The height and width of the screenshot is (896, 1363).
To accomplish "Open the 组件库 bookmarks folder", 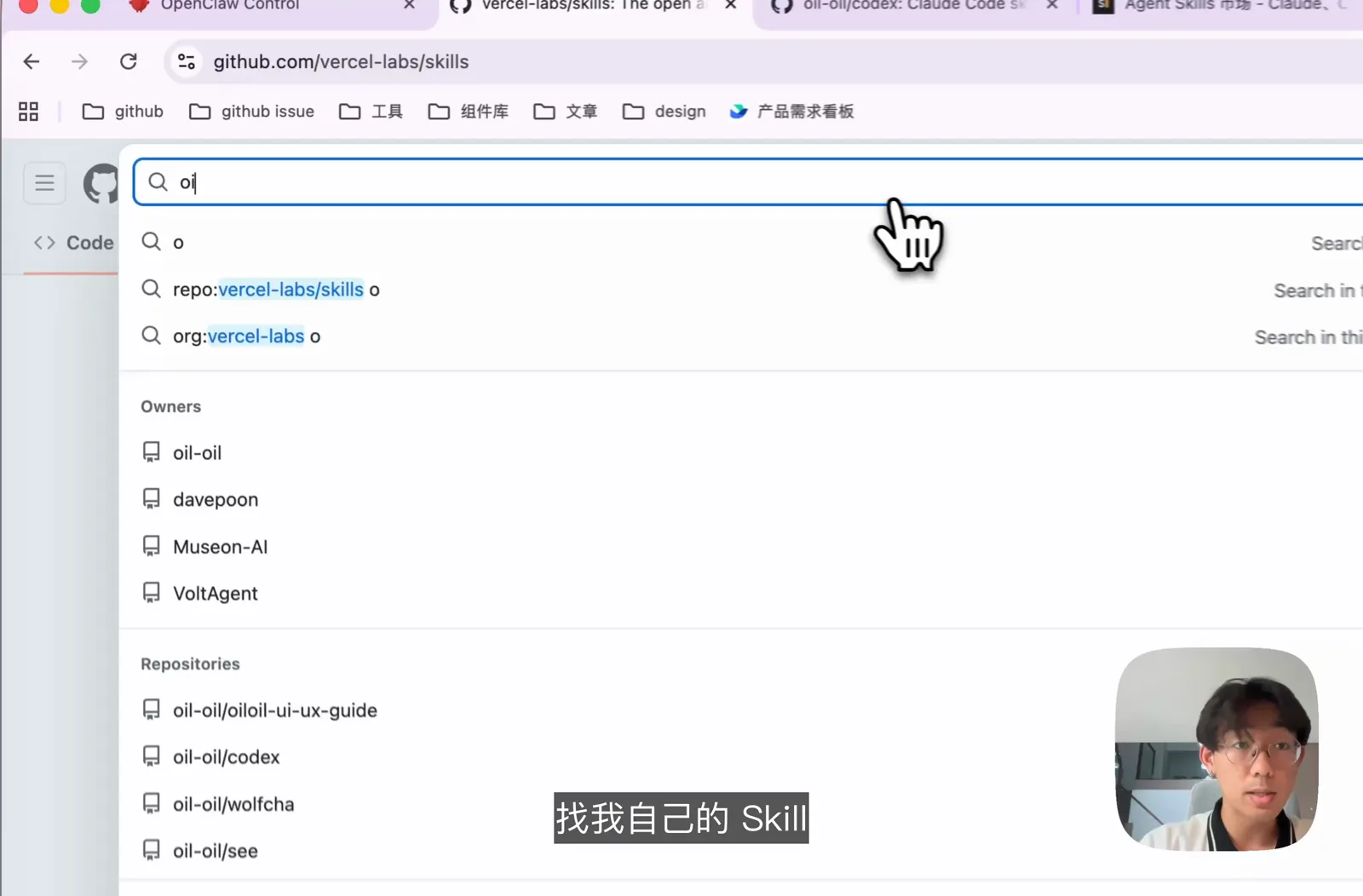I will [x=468, y=112].
